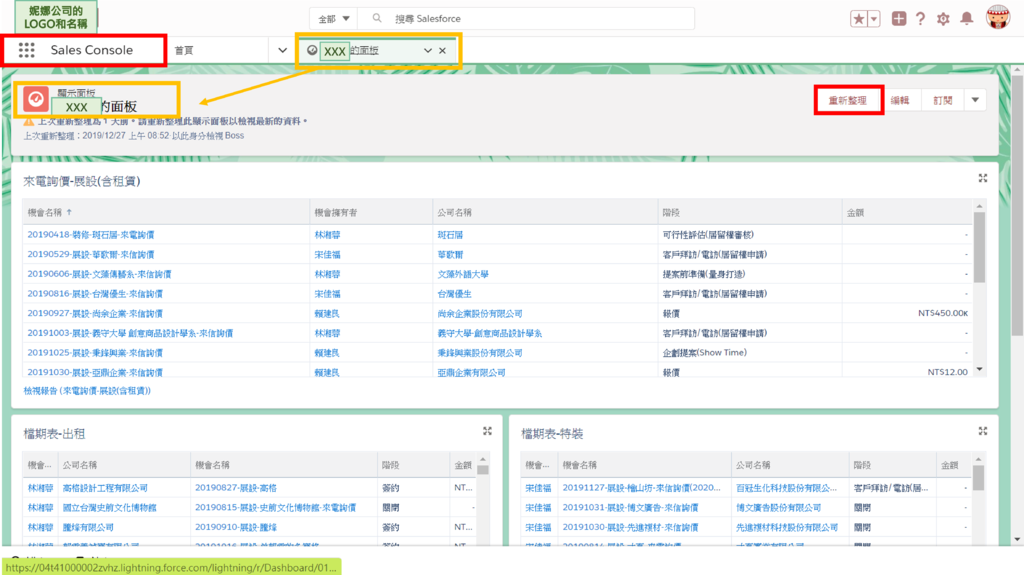
Task: Click the company logo at top left
Action: point(56,18)
